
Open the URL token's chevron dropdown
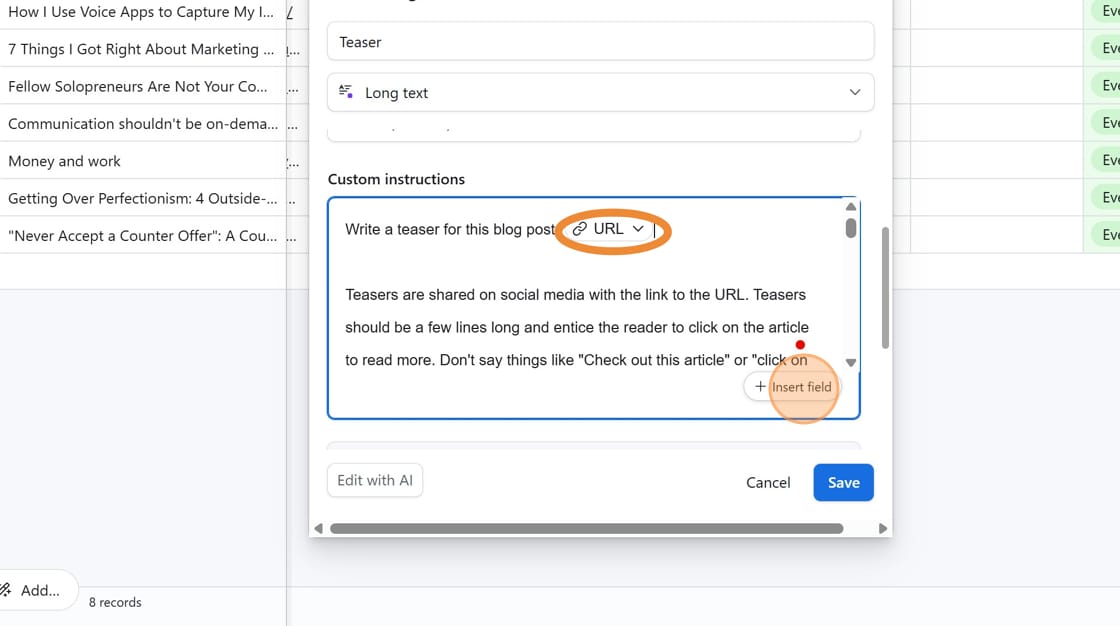638,228
